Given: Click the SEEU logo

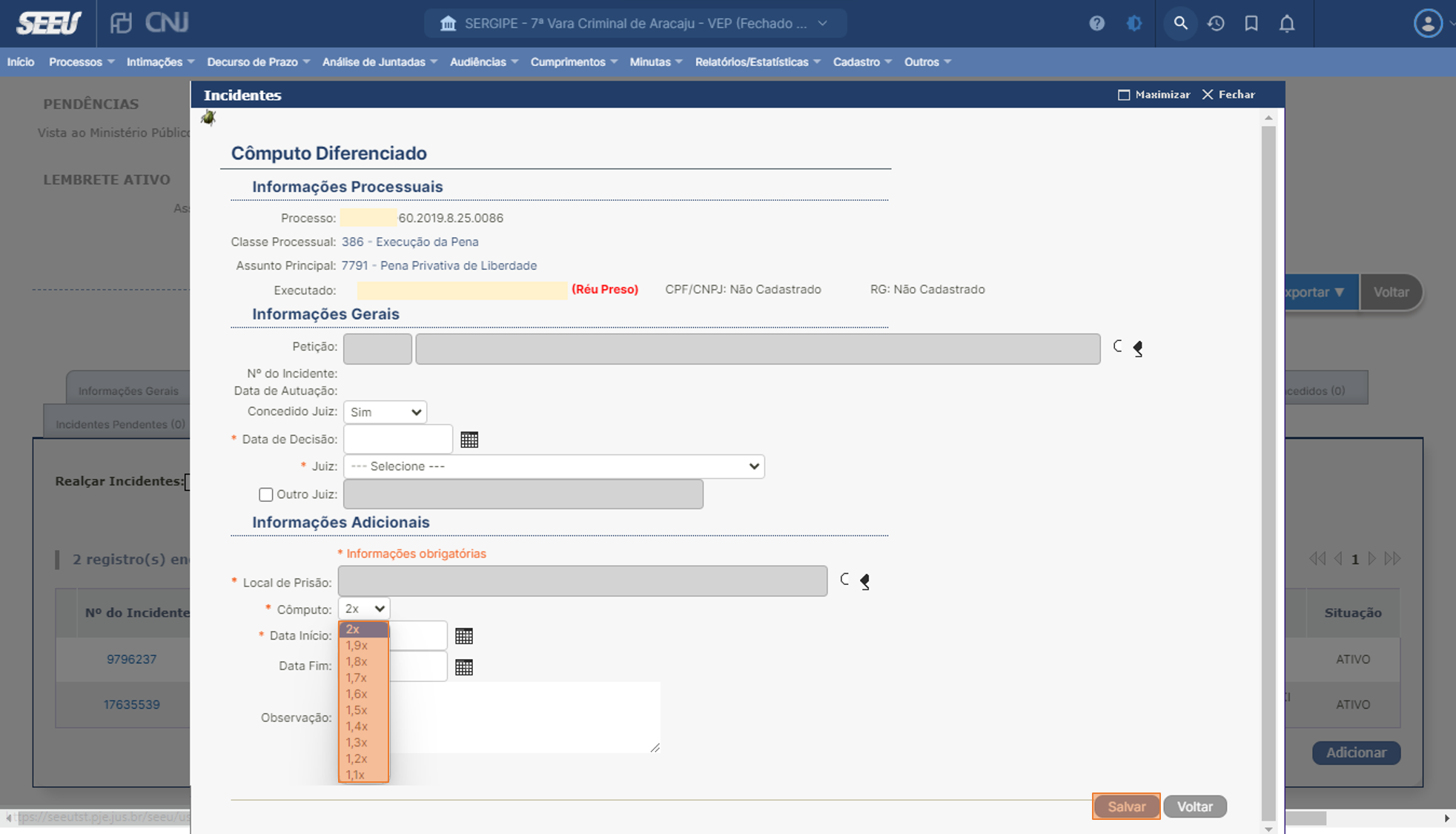Looking at the screenshot, I should coord(49,24).
